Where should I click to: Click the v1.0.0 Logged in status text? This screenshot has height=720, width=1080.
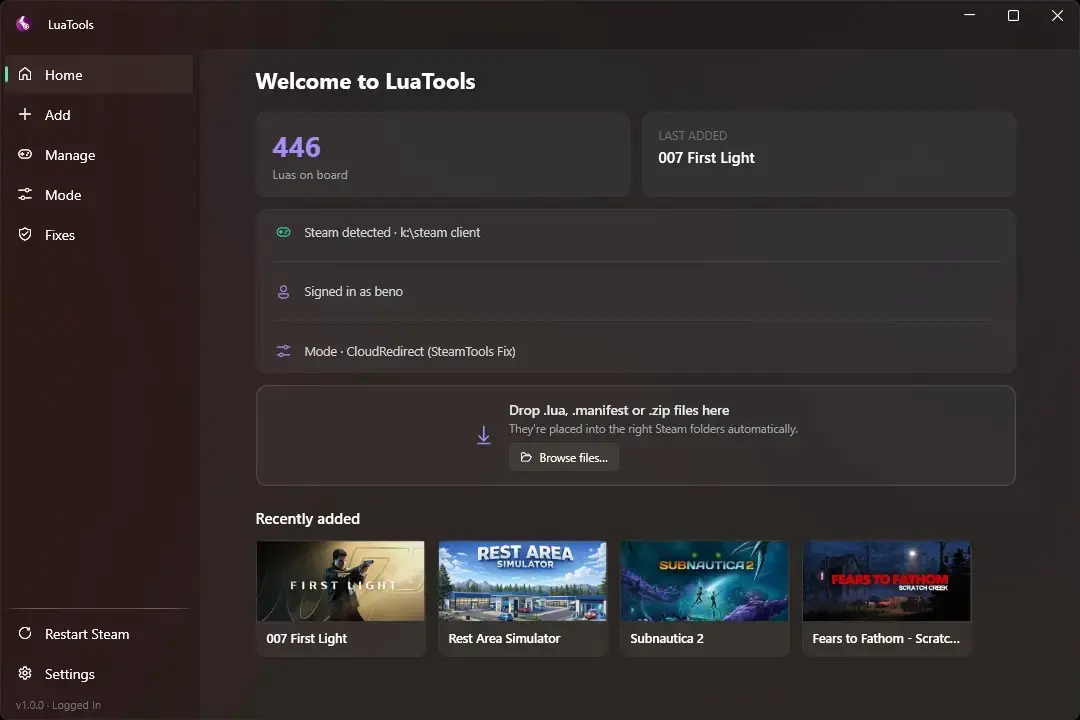pos(58,705)
